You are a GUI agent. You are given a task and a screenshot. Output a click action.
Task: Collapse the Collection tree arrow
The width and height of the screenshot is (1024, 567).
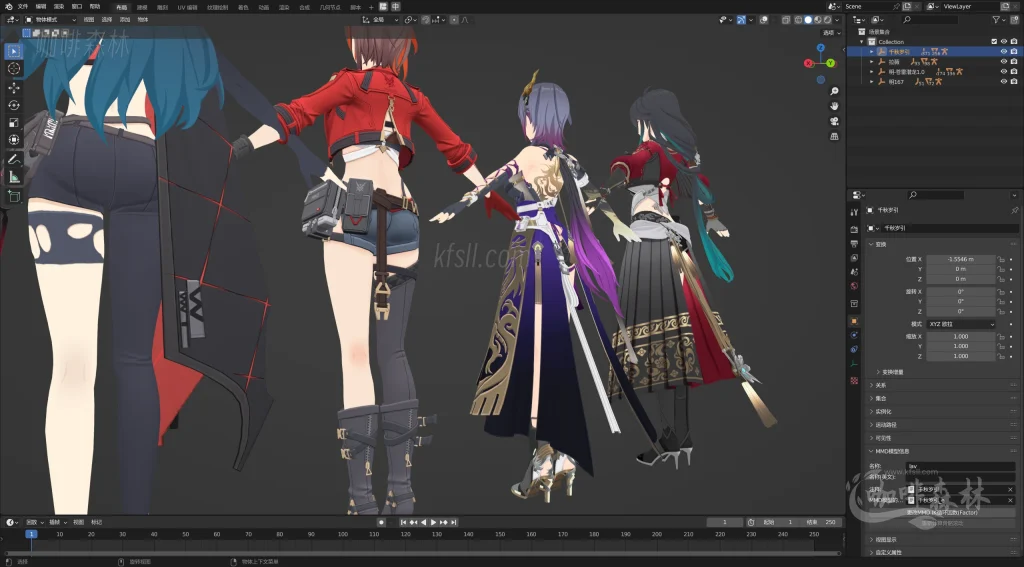point(861,41)
